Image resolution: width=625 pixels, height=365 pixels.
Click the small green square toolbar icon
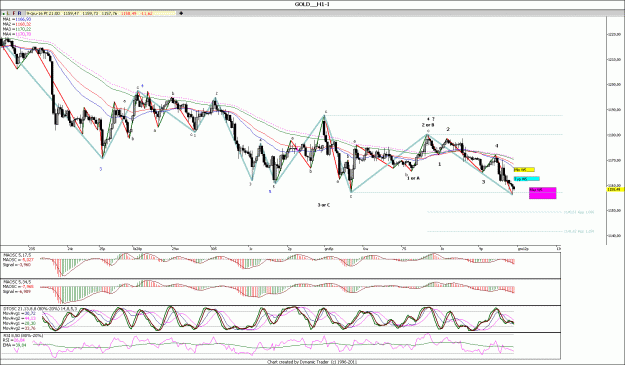(4, 13)
